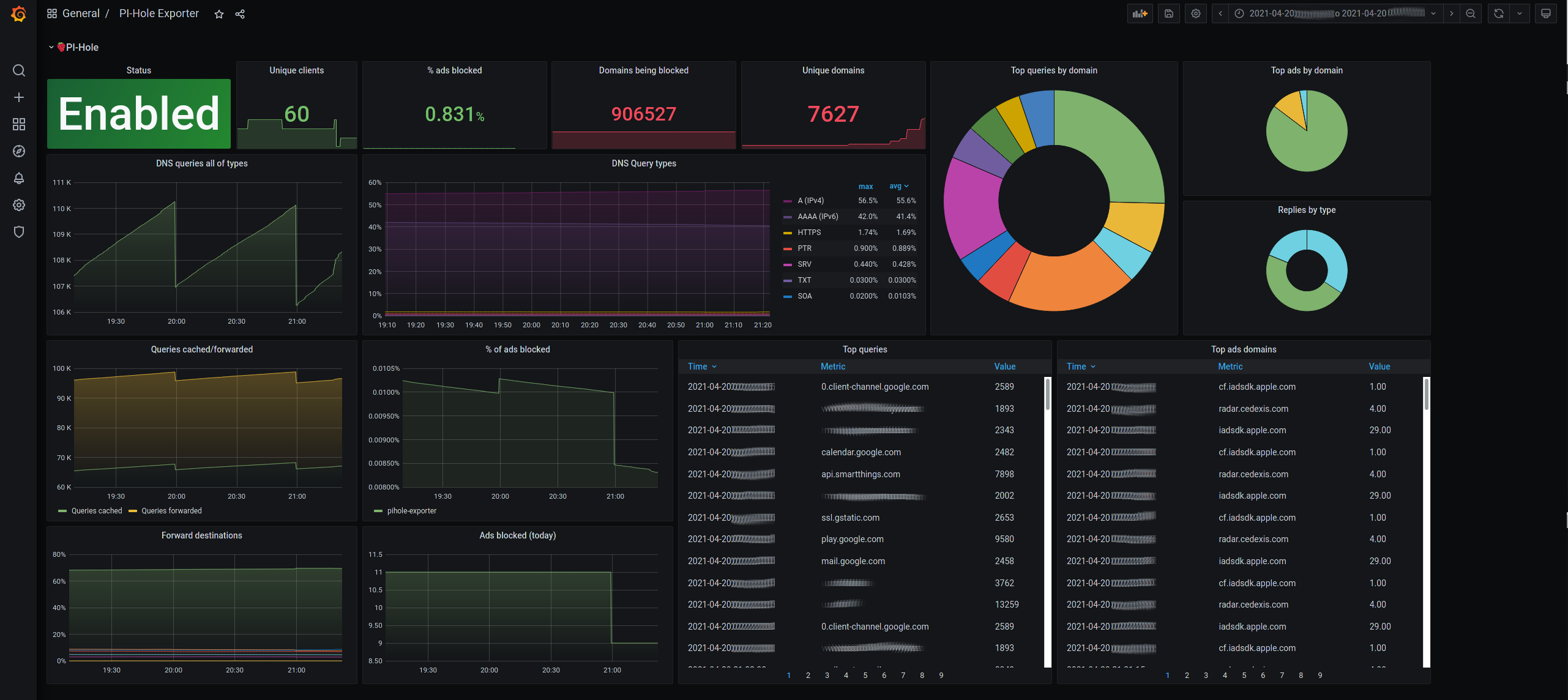The height and width of the screenshot is (700, 1568).
Task: Open the time range picker dropdown
Action: coord(1335,13)
